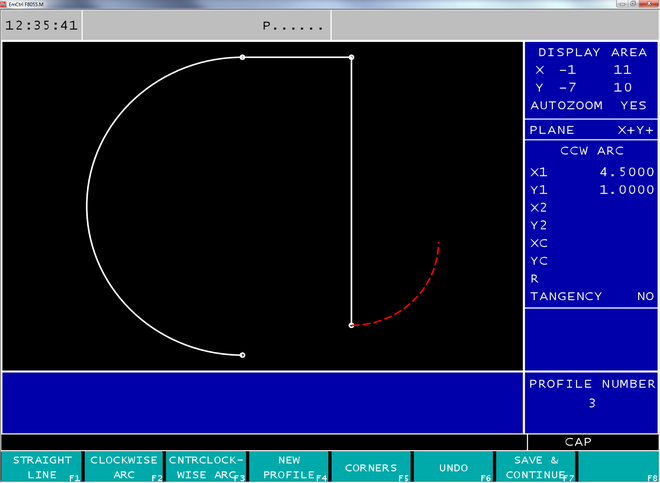This screenshot has height=483, width=660.
Task: Select the CLOCKWISE ARC F2 softkey
Action: tap(124, 467)
